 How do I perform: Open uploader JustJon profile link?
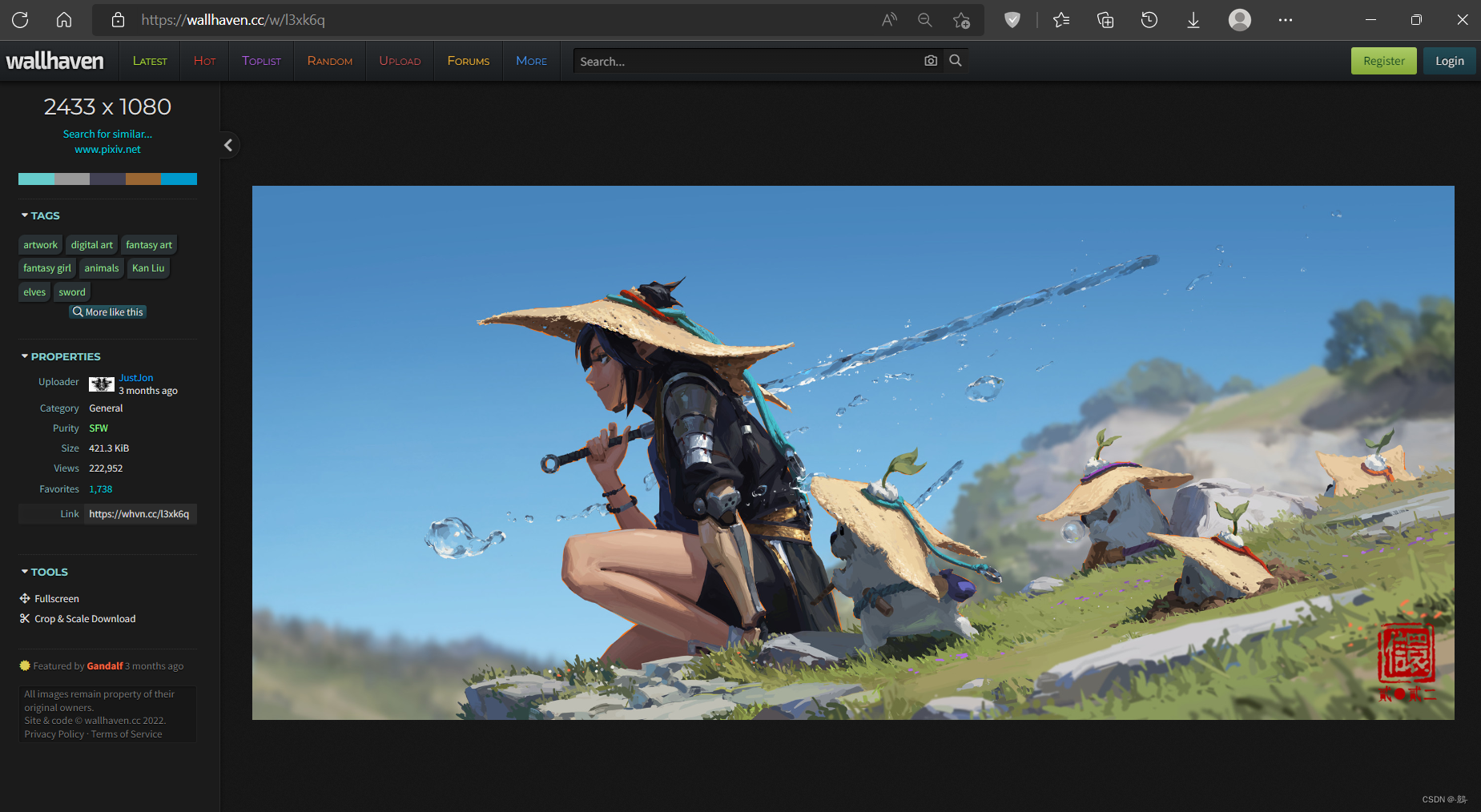[x=136, y=378]
